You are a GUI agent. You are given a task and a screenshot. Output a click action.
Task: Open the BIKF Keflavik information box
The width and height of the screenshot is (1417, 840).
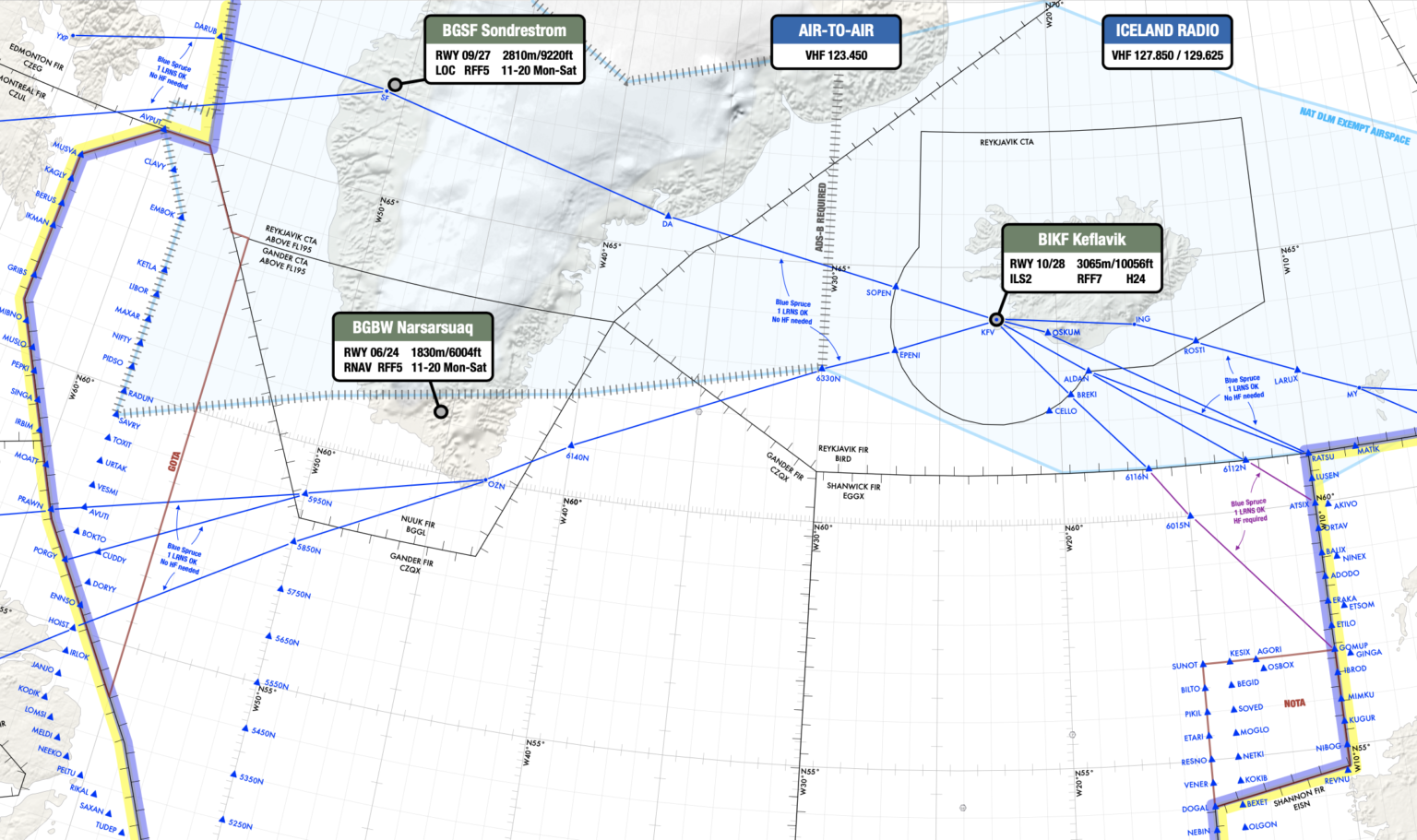[1079, 256]
